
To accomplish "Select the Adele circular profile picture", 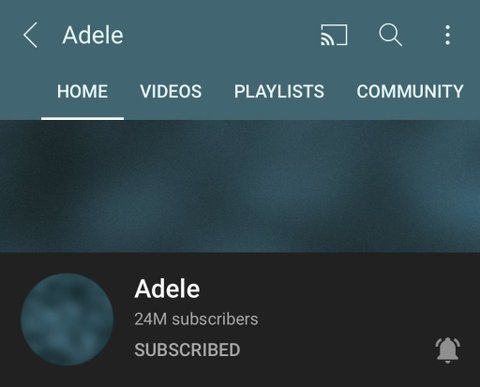I will (x=67, y=319).
